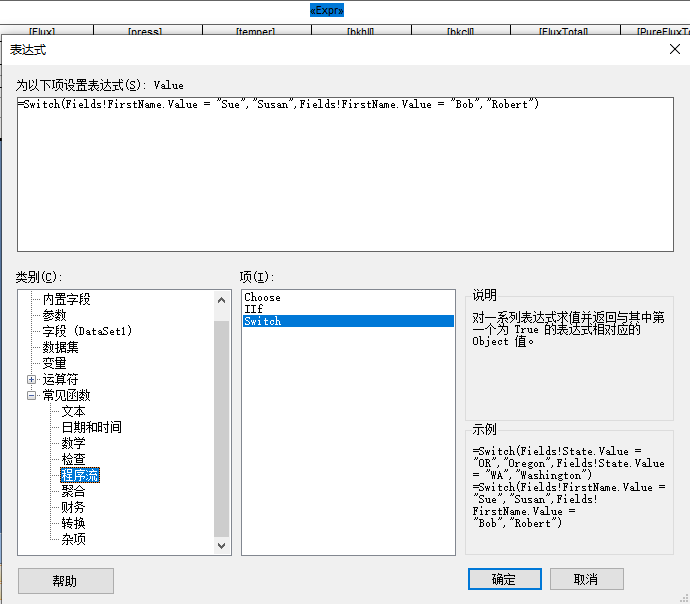The image size is (690, 604).
Task: Select 内置字段 in category tree
Action: (66, 299)
